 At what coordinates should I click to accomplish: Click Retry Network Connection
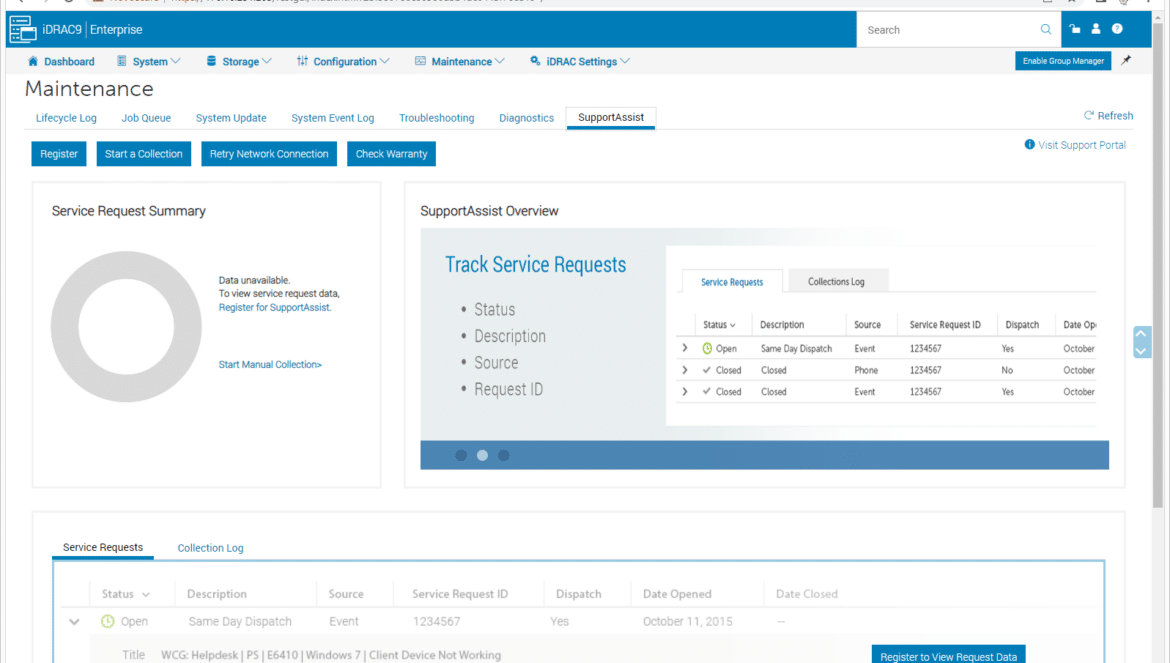[269, 154]
